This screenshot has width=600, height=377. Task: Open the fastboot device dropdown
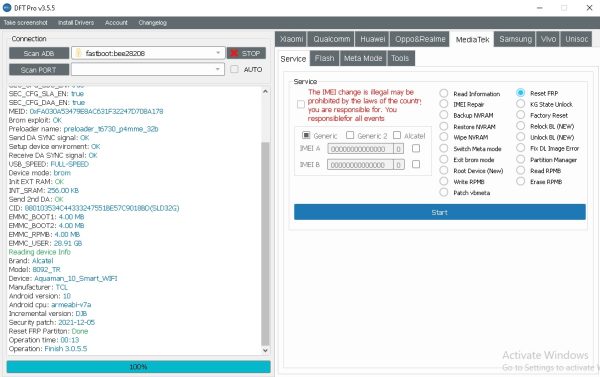148,53
